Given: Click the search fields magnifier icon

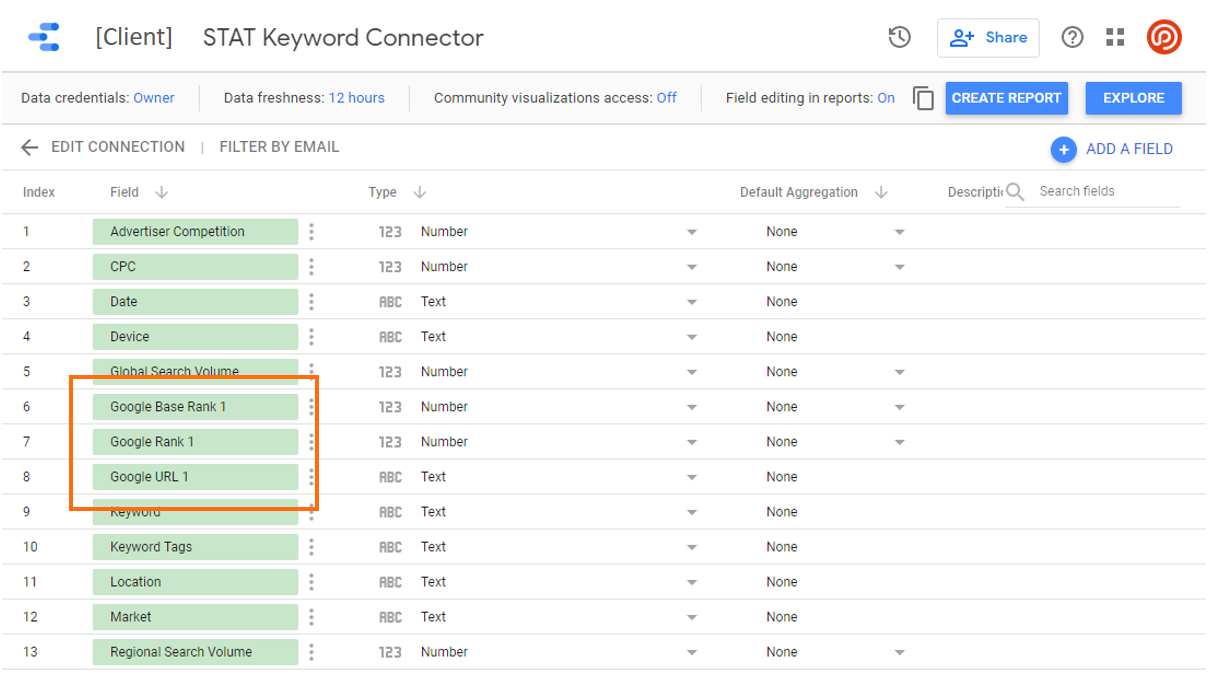Looking at the screenshot, I should [x=1015, y=192].
